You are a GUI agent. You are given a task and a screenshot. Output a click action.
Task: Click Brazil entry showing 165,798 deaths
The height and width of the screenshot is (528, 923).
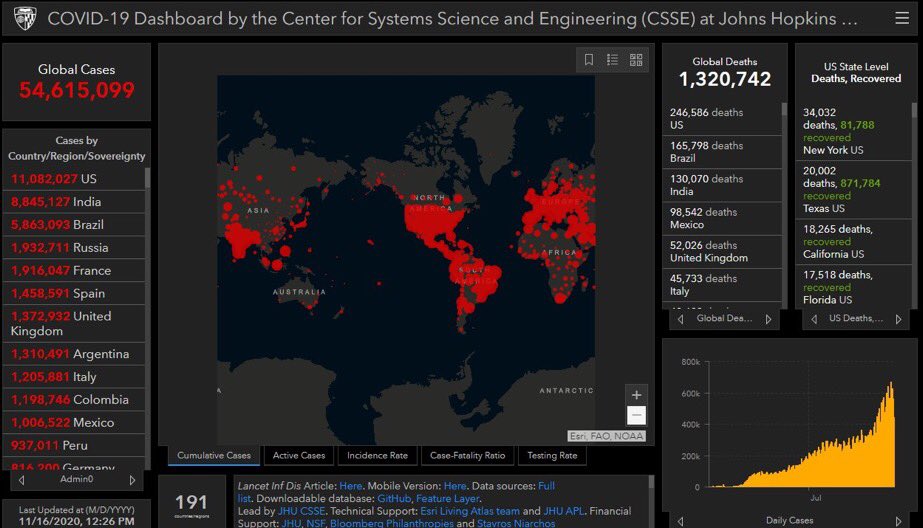[x=722, y=152]
